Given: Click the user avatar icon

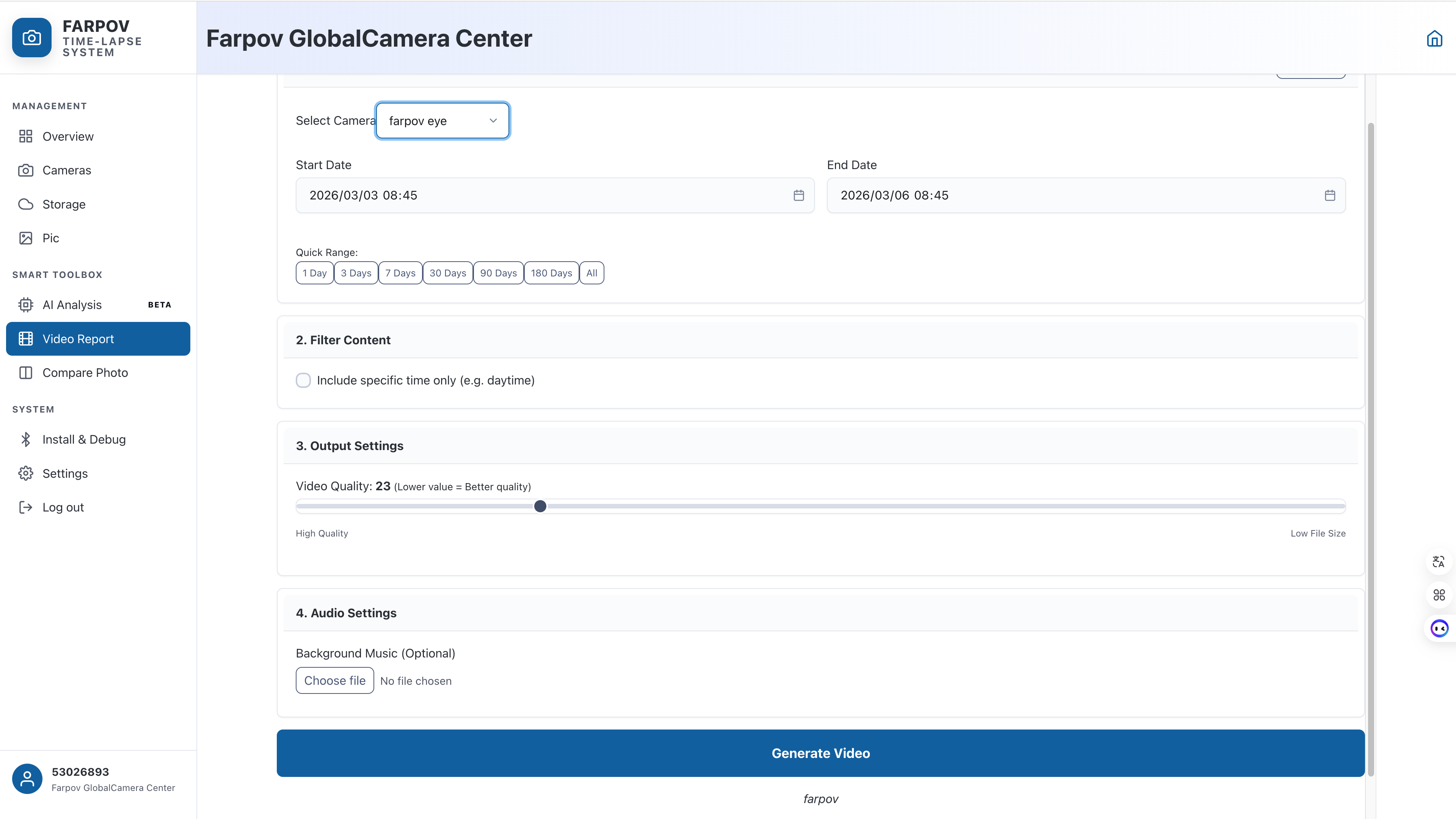Looking at the screenshot, I should click(x=27, y=778).
